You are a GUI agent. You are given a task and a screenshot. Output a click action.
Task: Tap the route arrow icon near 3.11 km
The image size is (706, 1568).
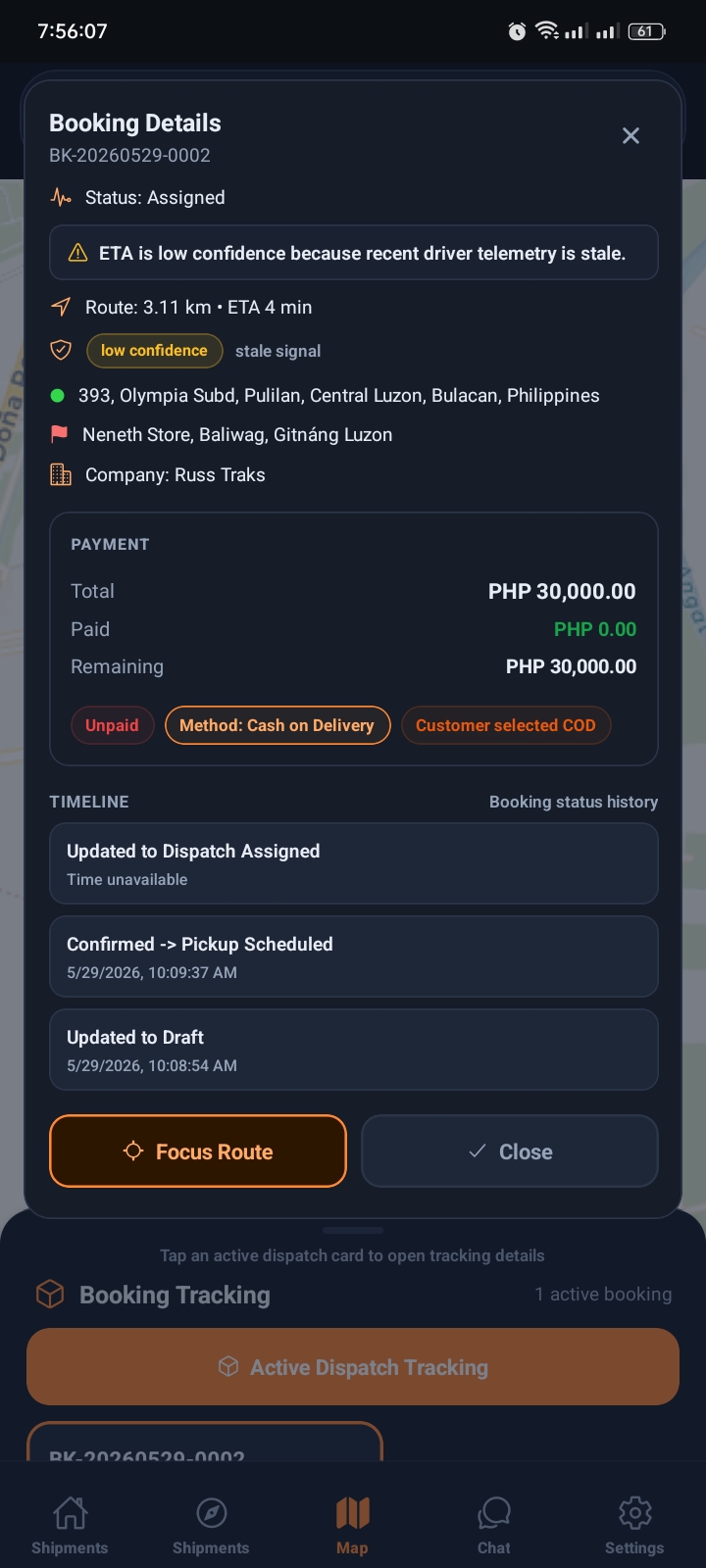point(61,307)
